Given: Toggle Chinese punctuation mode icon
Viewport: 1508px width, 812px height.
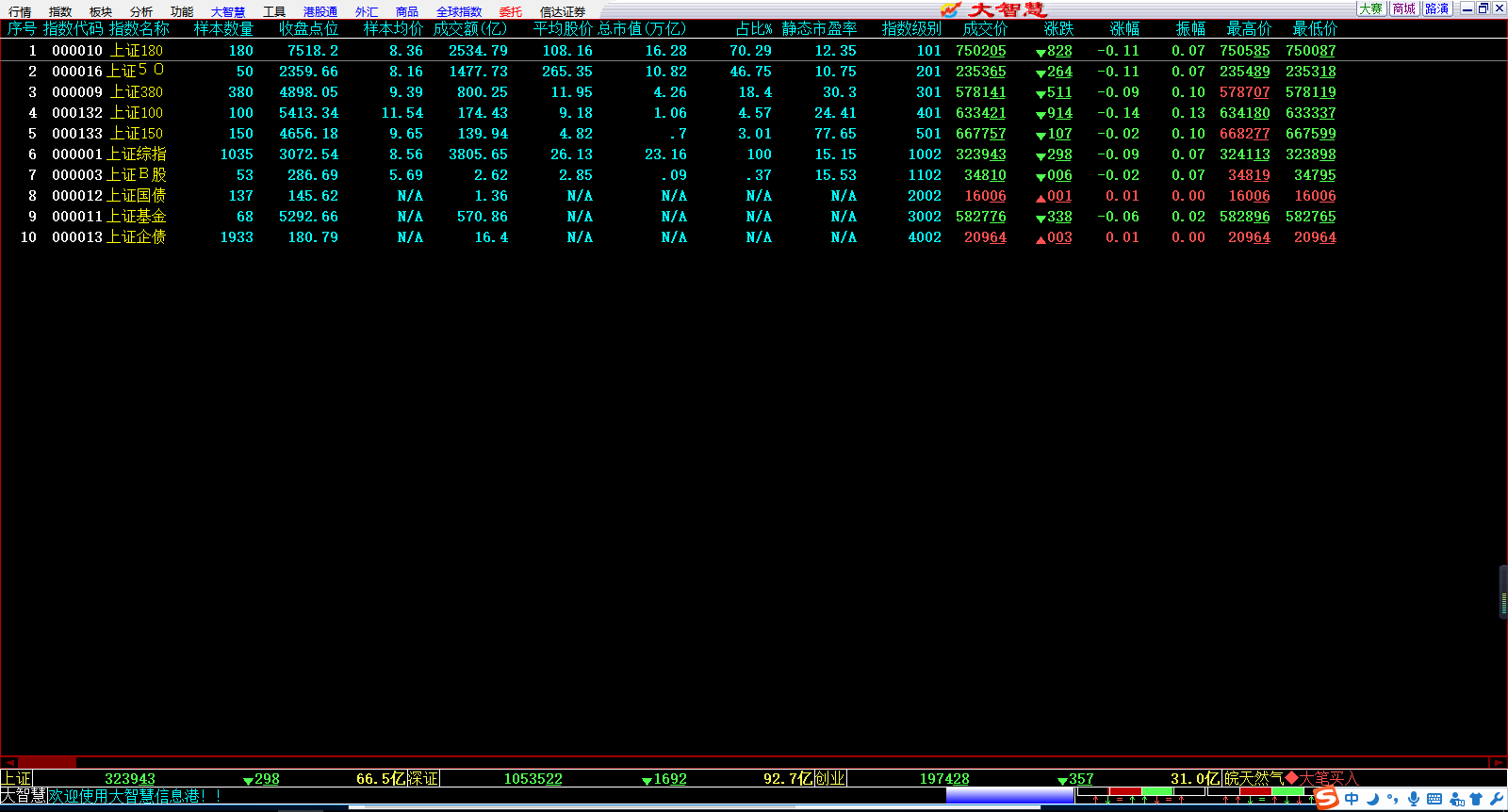Looking at the screenshot, I should click(x=1393, y=800).
